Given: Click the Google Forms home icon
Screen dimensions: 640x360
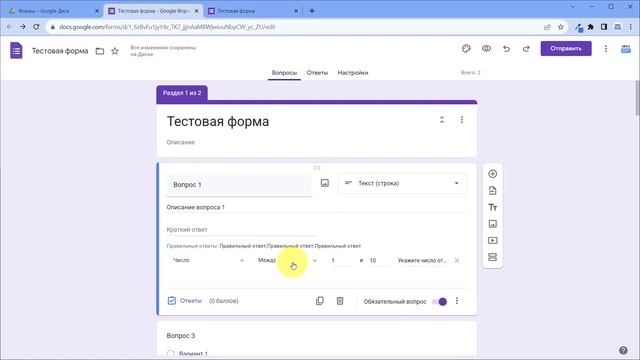Looking at the screenshot, I should point(16,51).
